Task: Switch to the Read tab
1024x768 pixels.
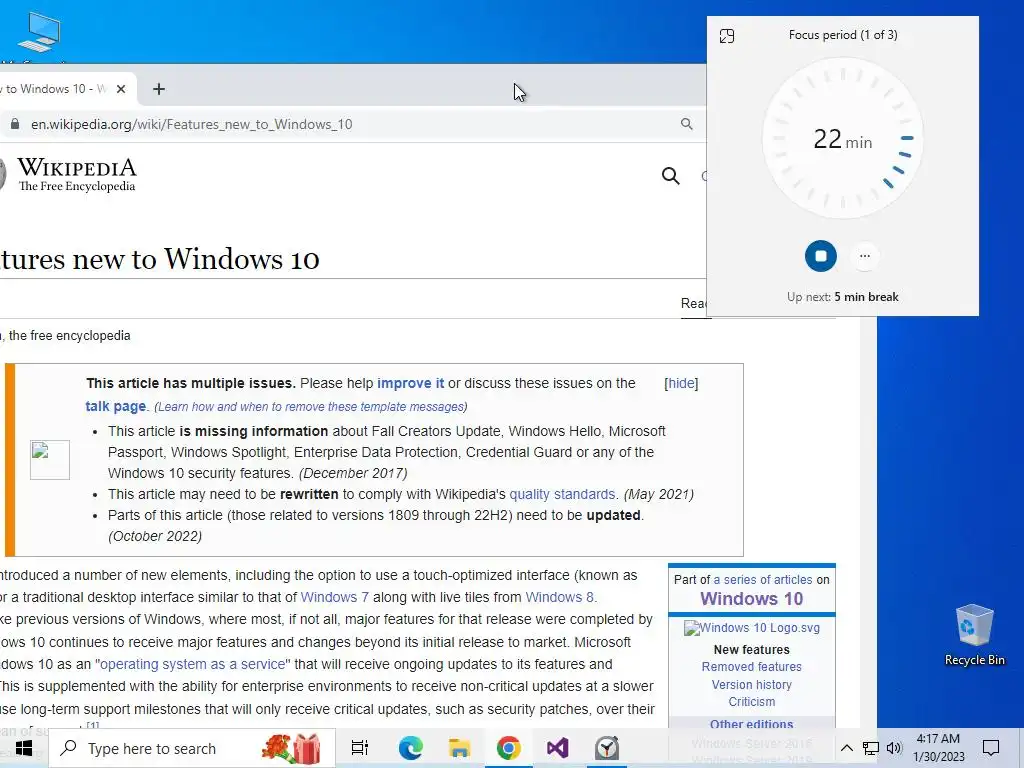Action: coord(694,303)
